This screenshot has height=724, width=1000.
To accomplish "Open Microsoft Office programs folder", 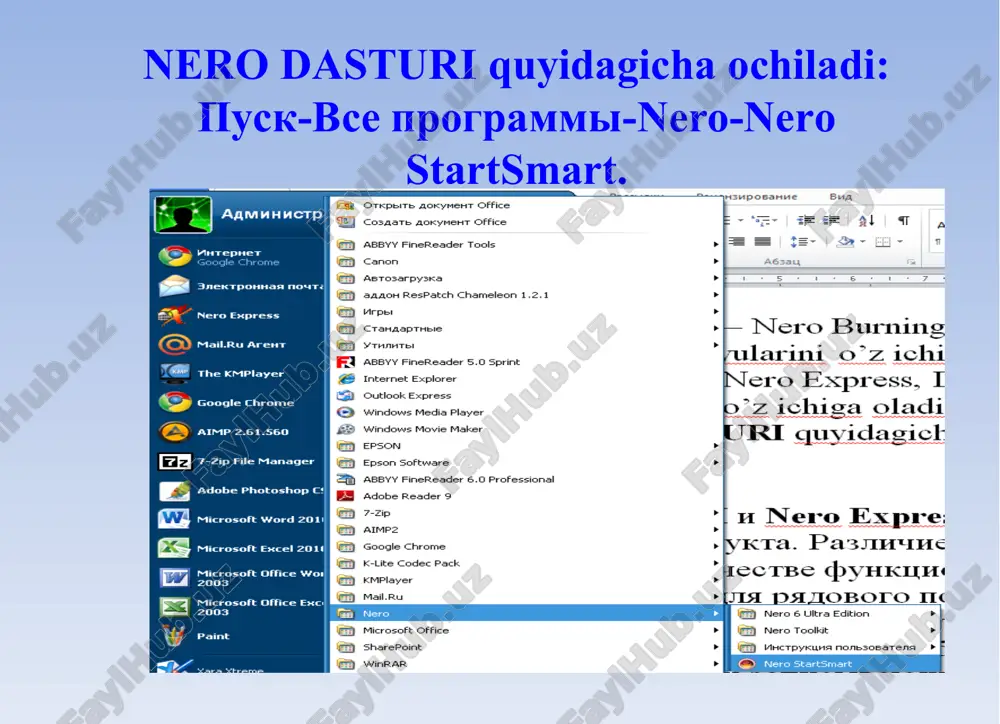I will coord(524,630).
